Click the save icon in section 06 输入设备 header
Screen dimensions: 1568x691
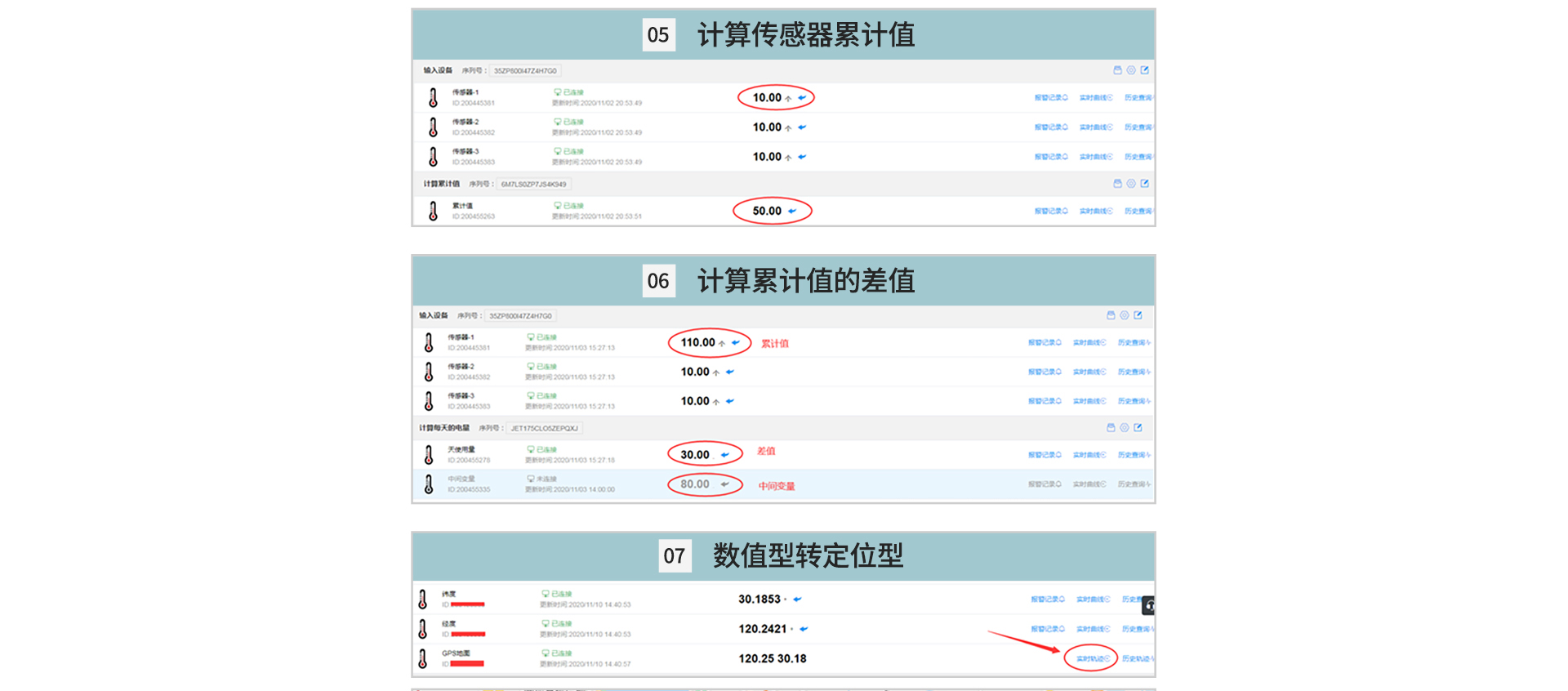coord(1111,315)
